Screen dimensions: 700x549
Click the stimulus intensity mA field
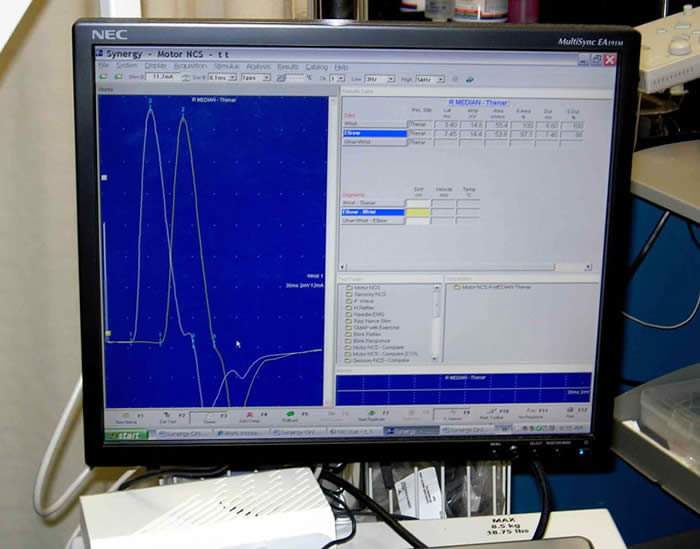(x=163, y=77)
